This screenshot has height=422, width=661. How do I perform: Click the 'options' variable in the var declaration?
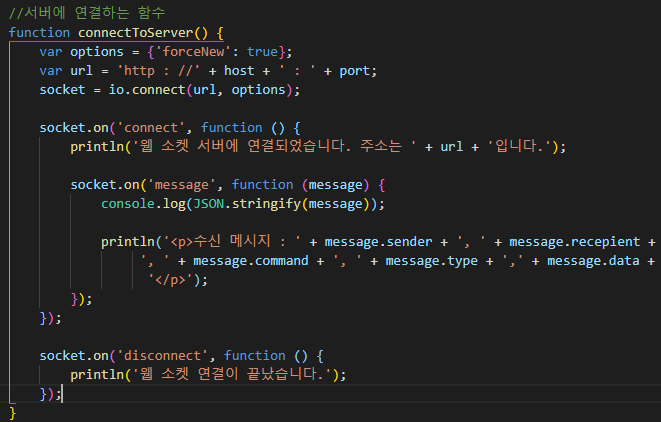97,52
